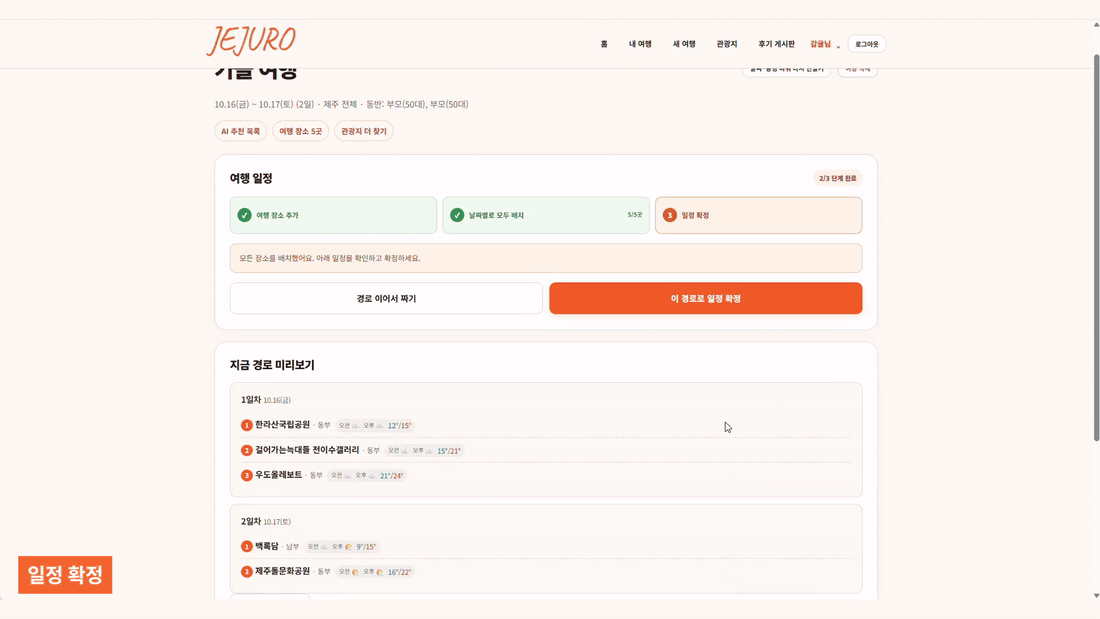Click green check icon beside 여행 장소 추가

pyautogui.click(x=244, y=215)
